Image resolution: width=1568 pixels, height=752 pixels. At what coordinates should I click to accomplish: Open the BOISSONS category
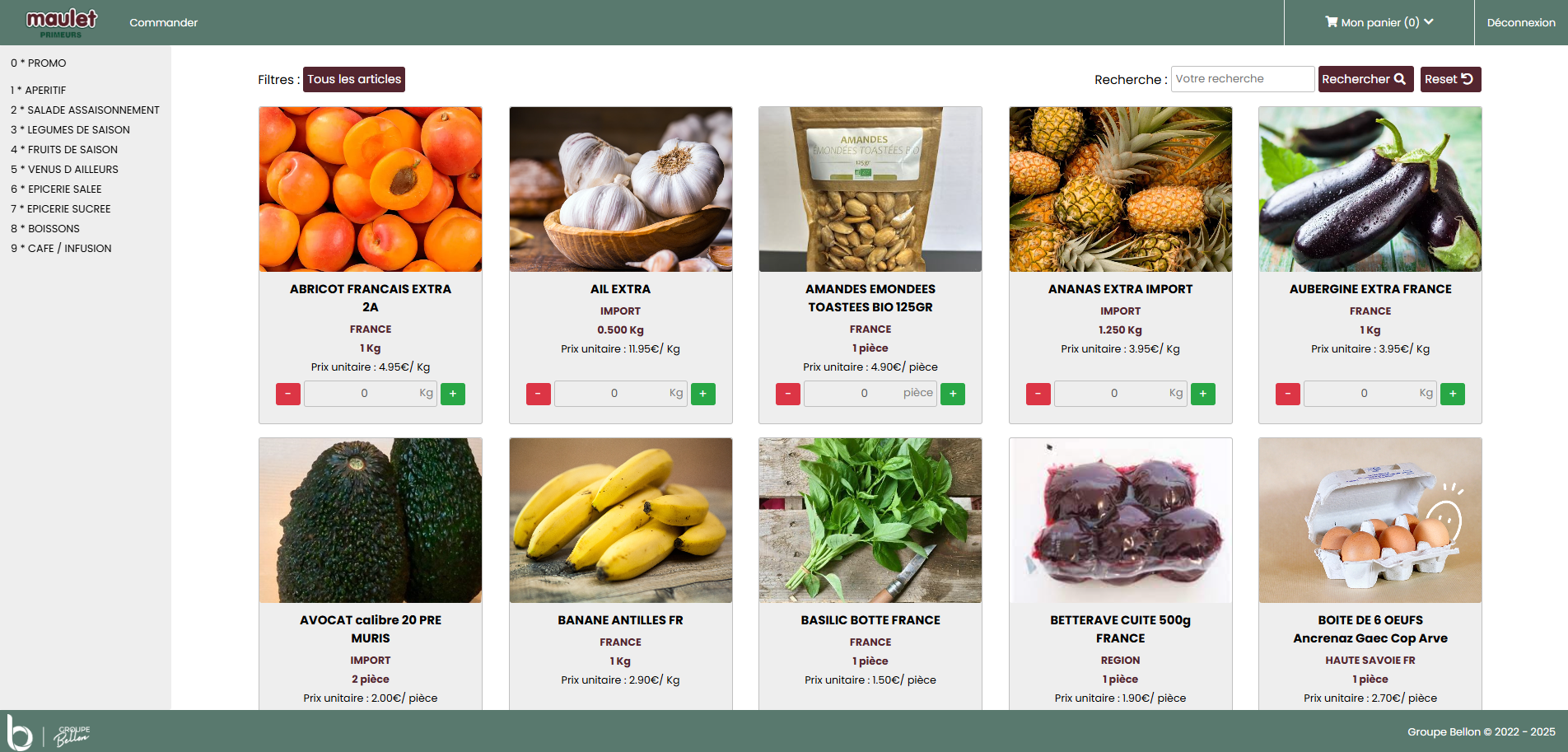(45, 229)
